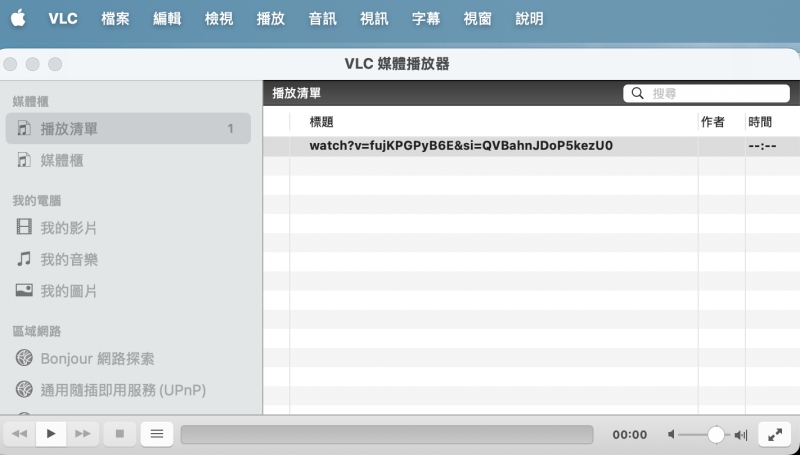
Task: Open the 編輯 menu
Action: pyautogui.click(x=167, y=19)
